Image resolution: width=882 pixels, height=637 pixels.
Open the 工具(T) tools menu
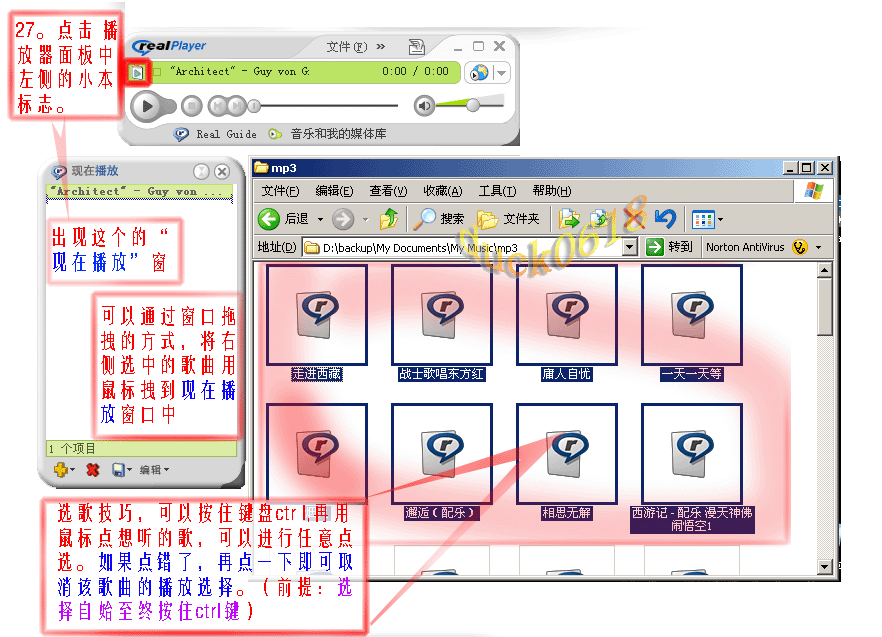point(497,191)
